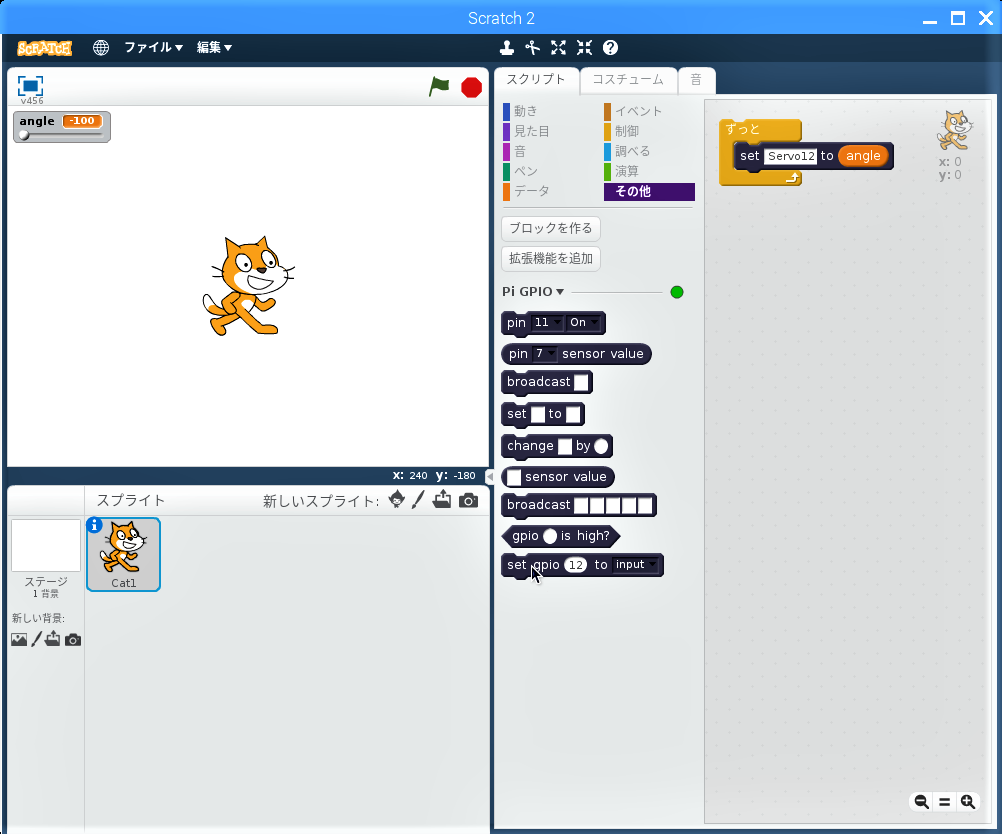
Task: Maximize the Scratch 2 window
Action: click(957, 18)
